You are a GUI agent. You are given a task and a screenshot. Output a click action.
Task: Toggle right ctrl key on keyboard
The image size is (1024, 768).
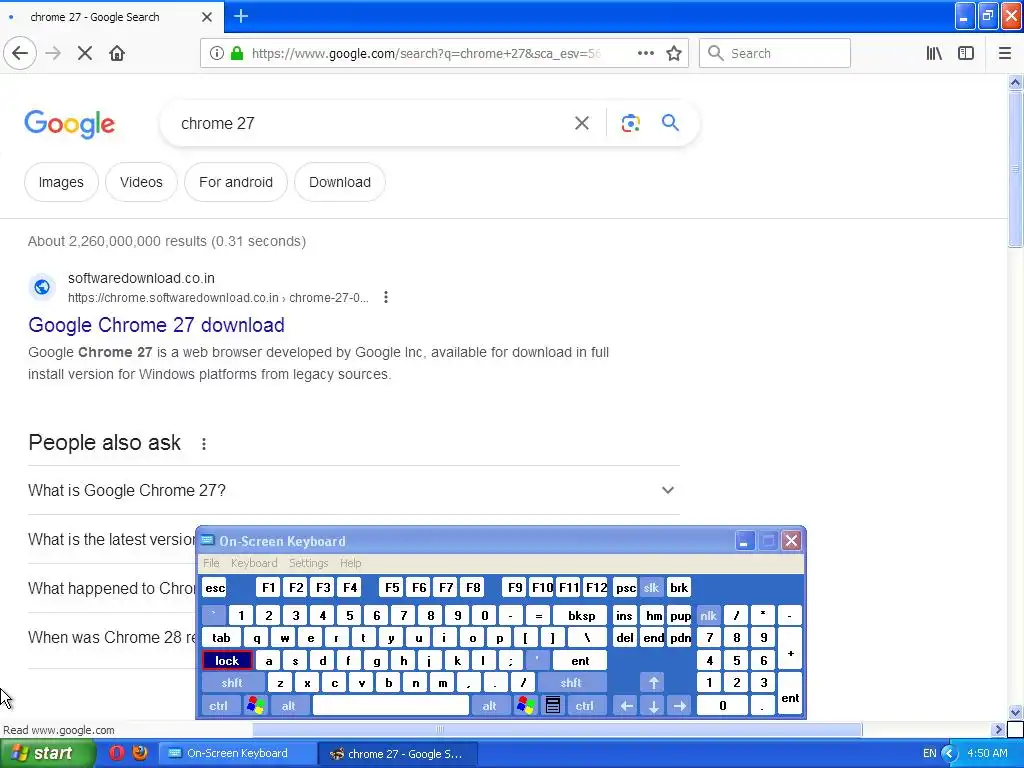584,705
